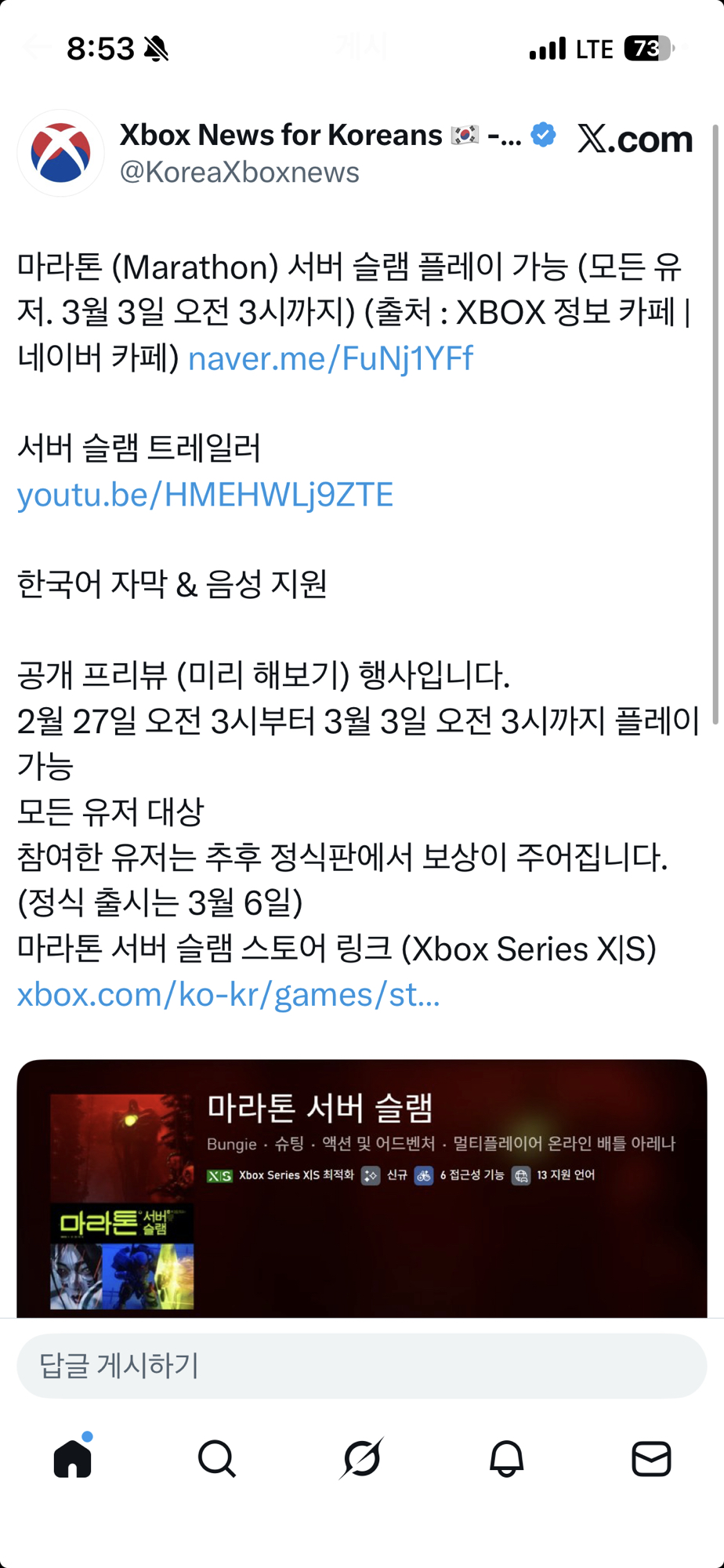Open the naver.me/FuNj1YFf link
This screenshot has height=1568, width=724.
331,358
